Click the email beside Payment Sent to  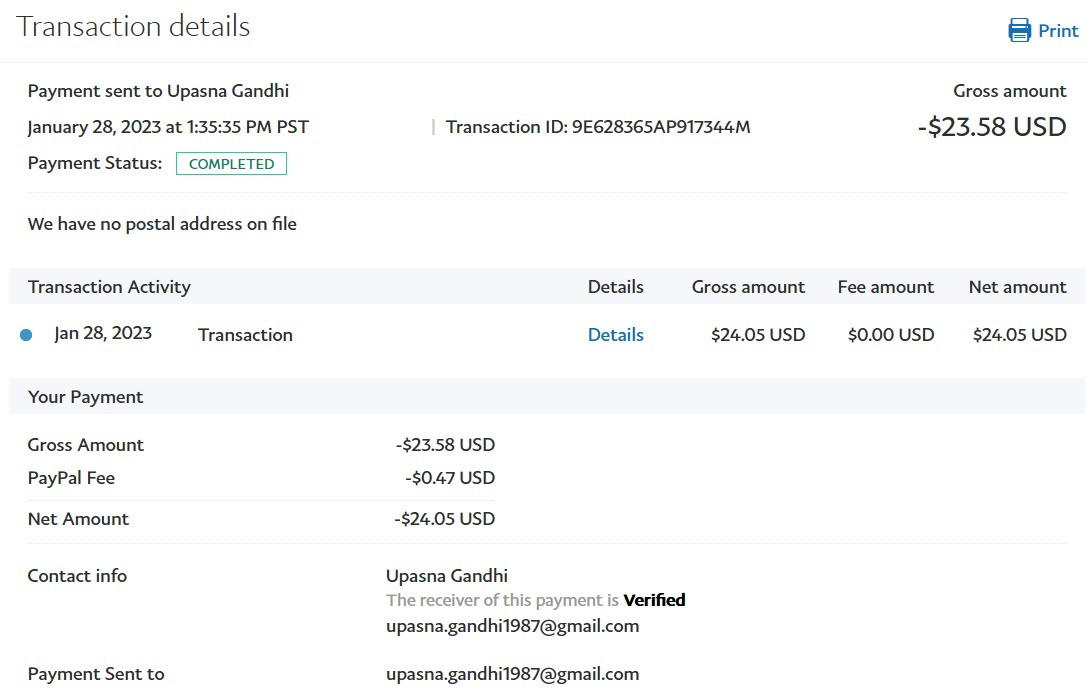click(512, 674)
